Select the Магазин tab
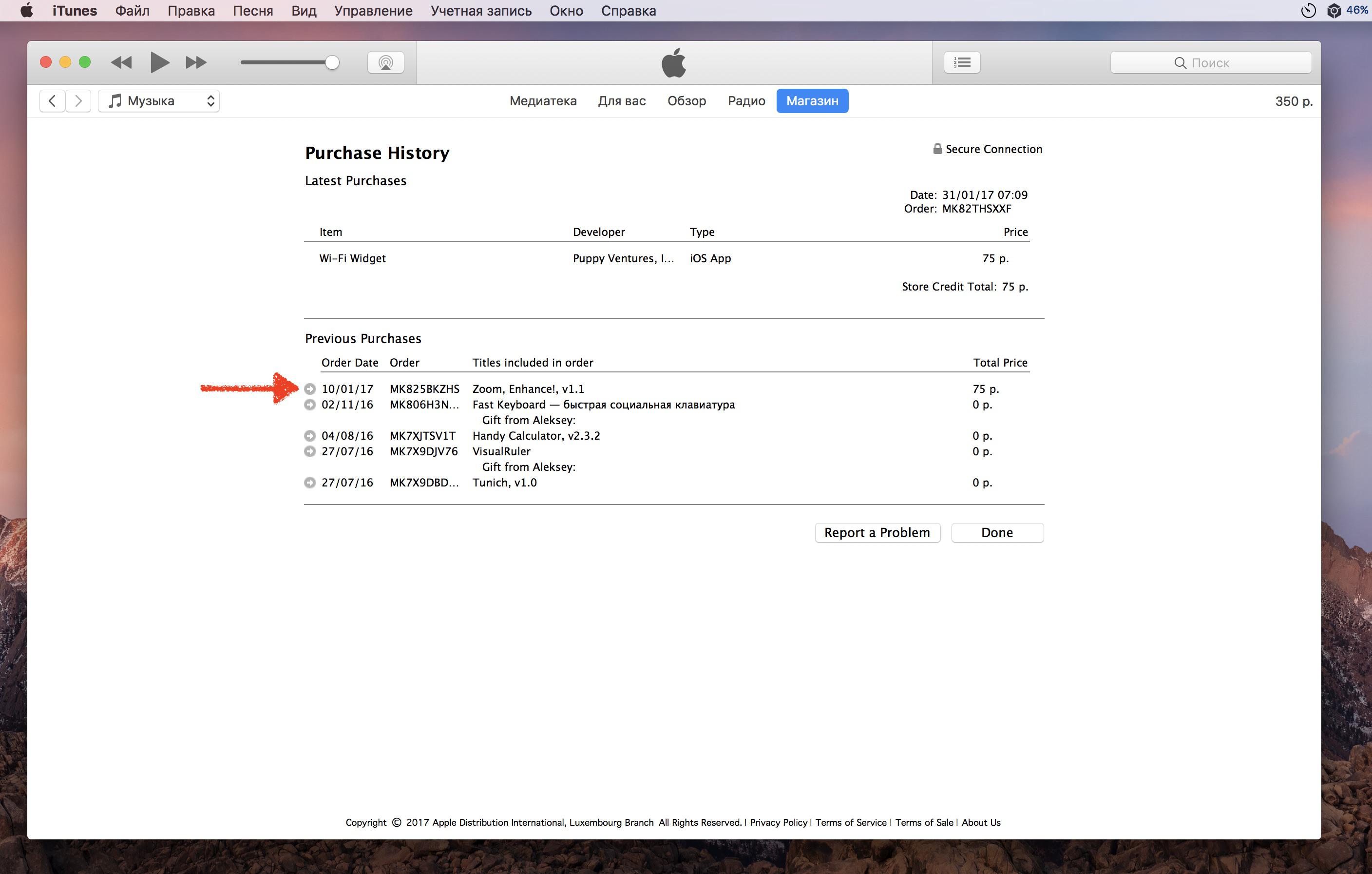This screenshot has height=874, width=1372. (x=812, y=101)
